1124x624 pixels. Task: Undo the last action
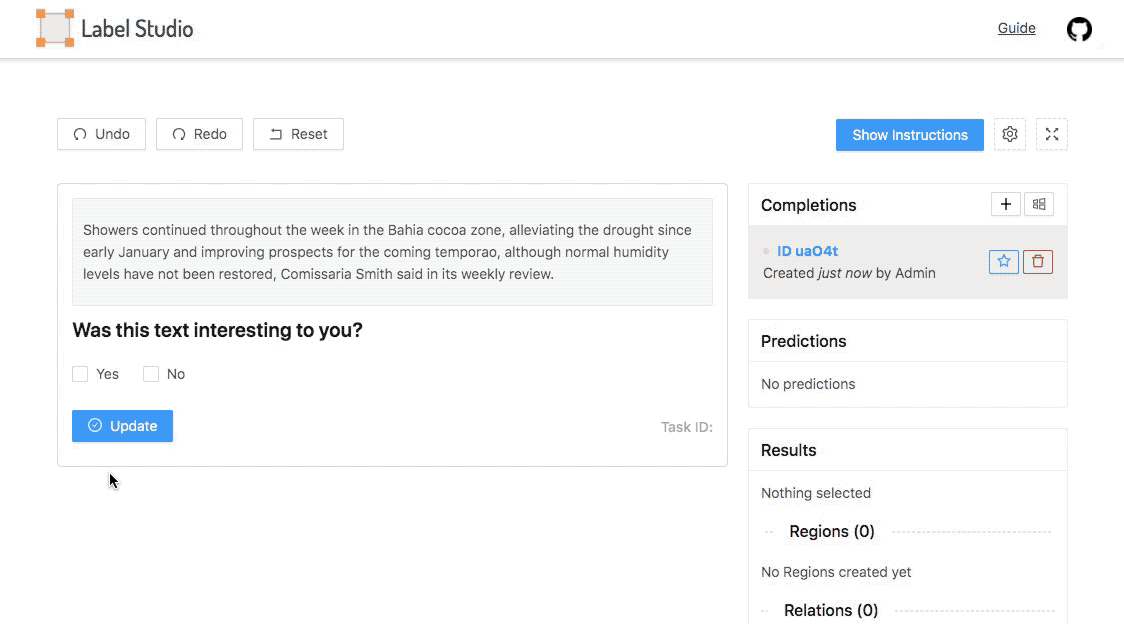pos(101,134)
